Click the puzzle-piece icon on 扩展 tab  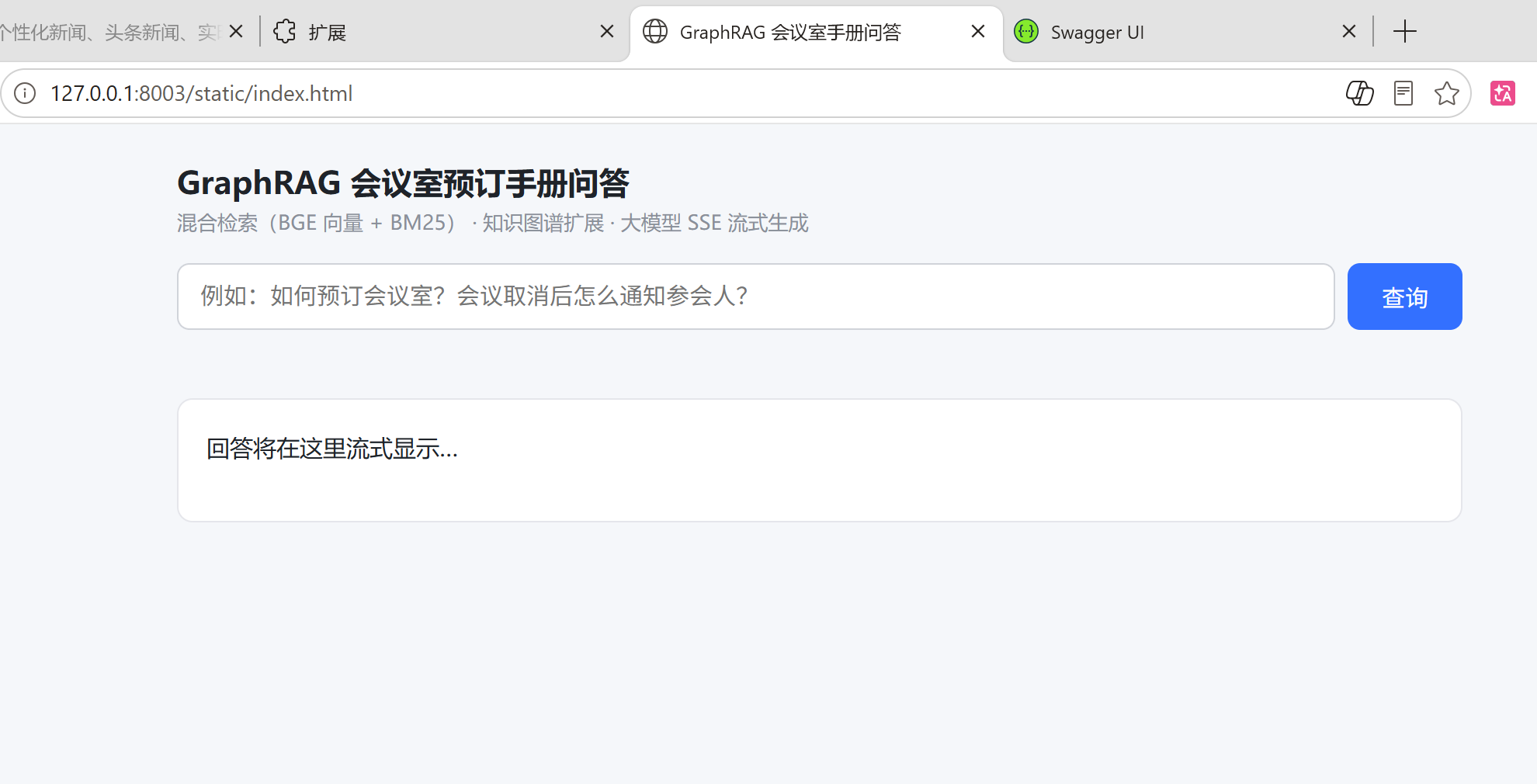click(285, 31)
